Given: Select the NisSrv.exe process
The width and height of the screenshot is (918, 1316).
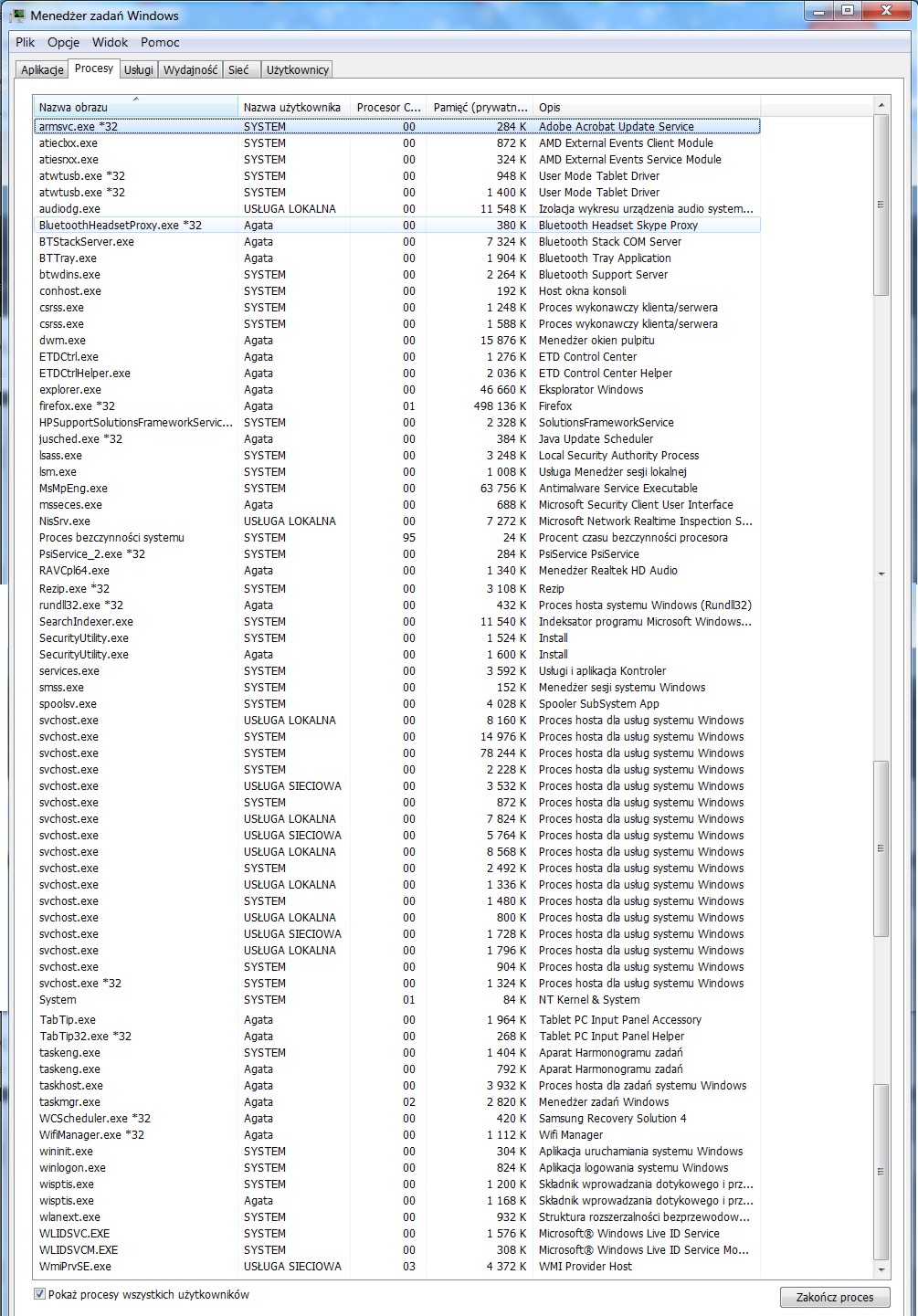Looking at the screenshot, I should (396, 521).
